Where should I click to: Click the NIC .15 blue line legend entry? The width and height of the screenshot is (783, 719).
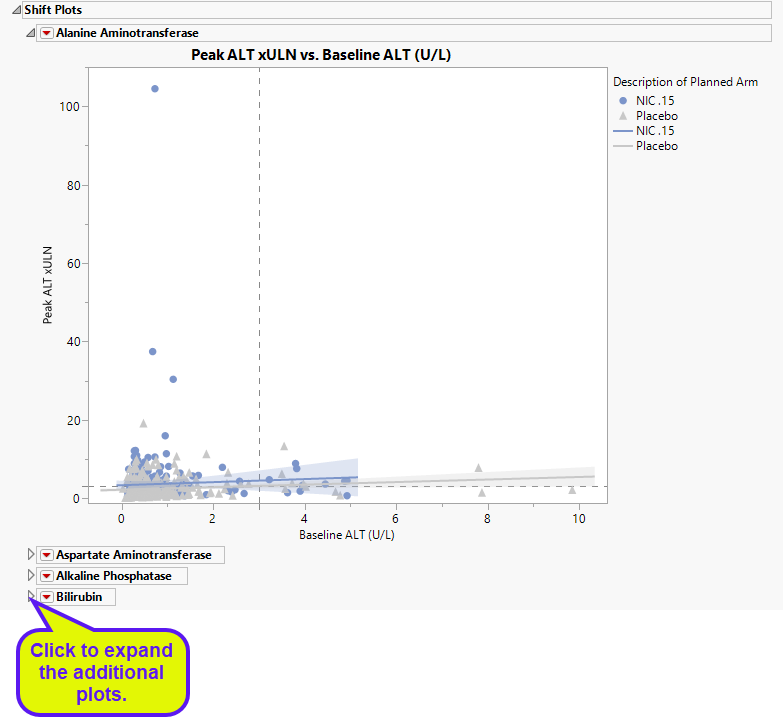pyautogui.click(x=644, y=131)
